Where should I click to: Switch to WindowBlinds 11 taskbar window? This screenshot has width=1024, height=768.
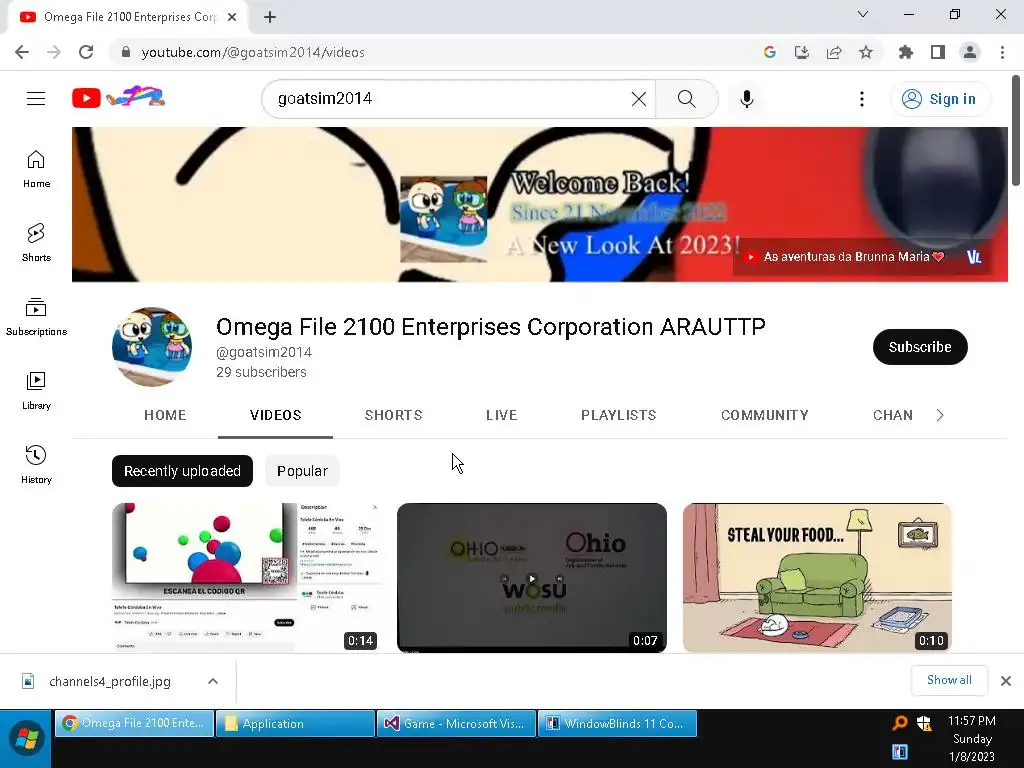617,724
